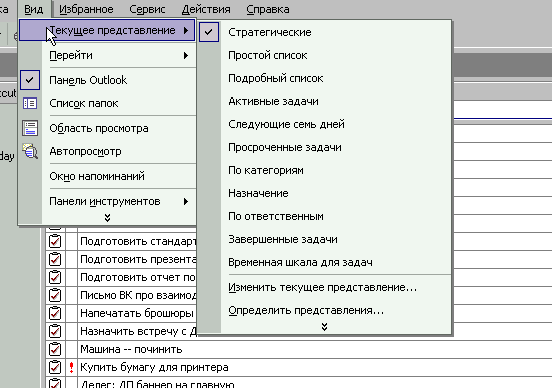Expand hidden items in the Вид menu

[x=107, y=218]
